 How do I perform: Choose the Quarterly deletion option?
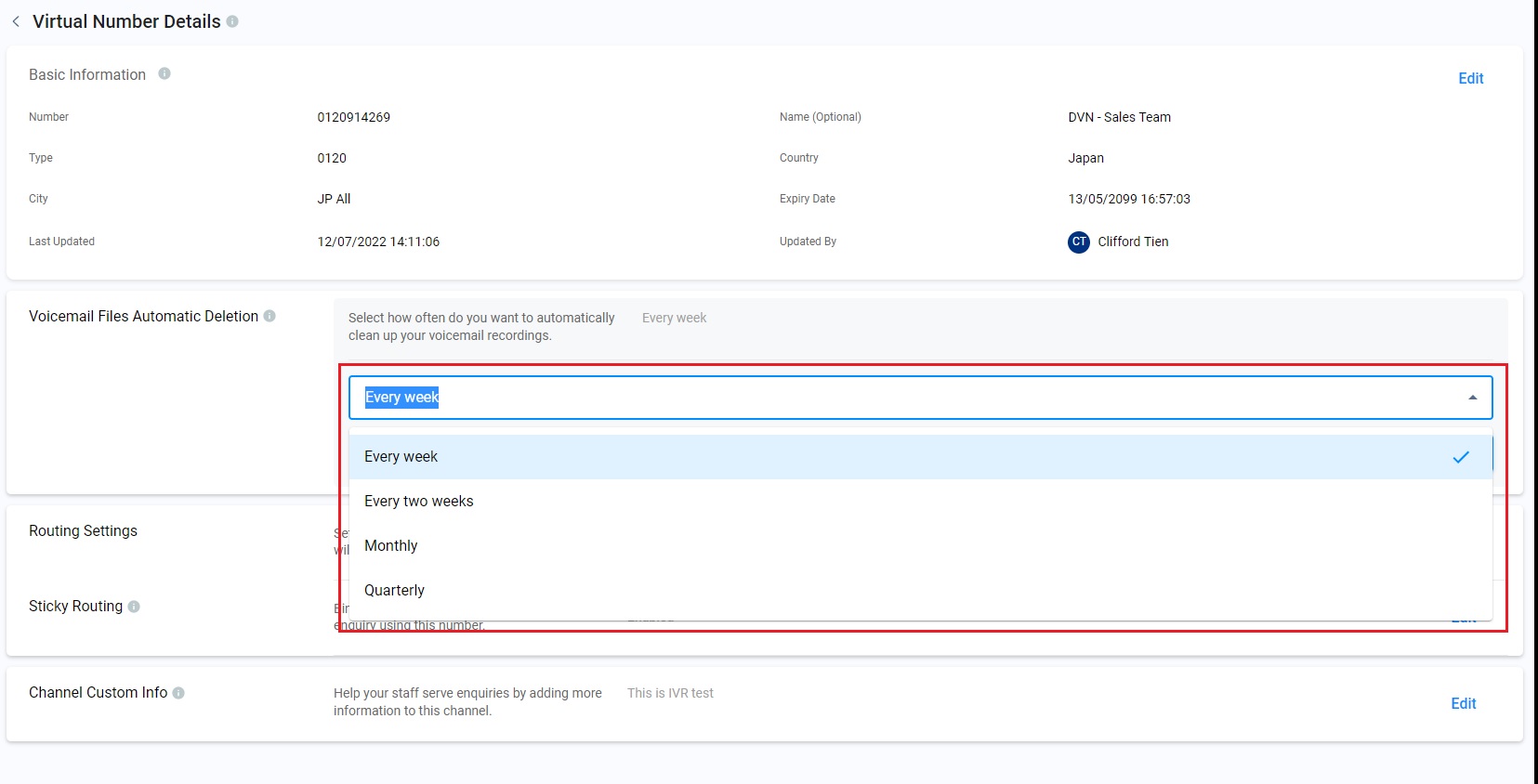pyautogui.click(x=920, y=591)
